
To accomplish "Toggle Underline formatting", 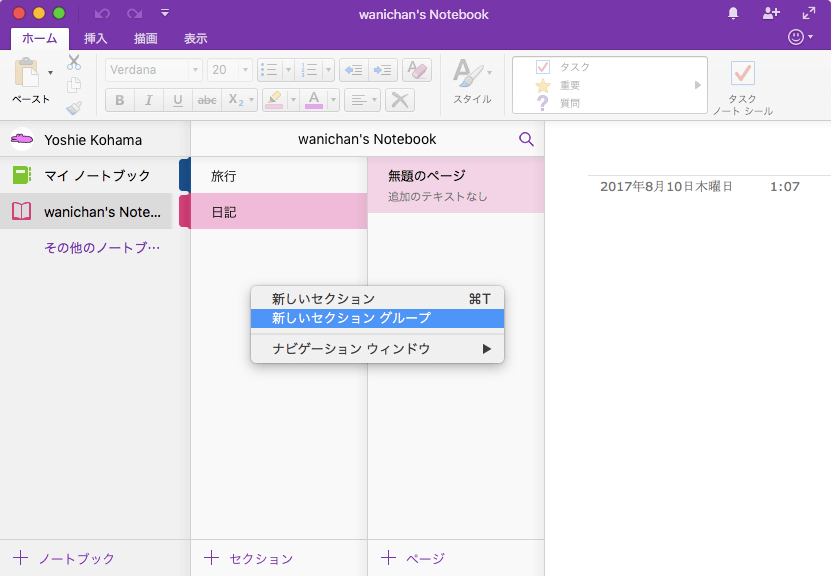I will point(178,100).
